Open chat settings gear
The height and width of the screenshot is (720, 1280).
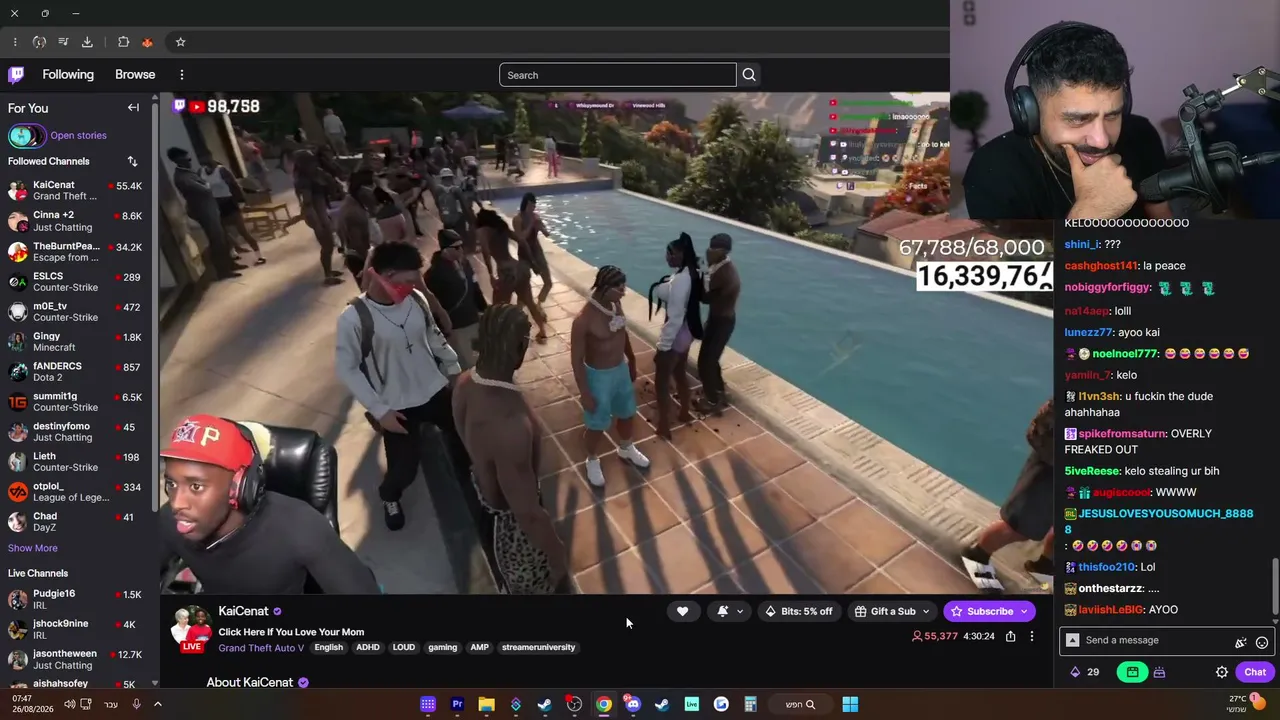pos(1222,672)
